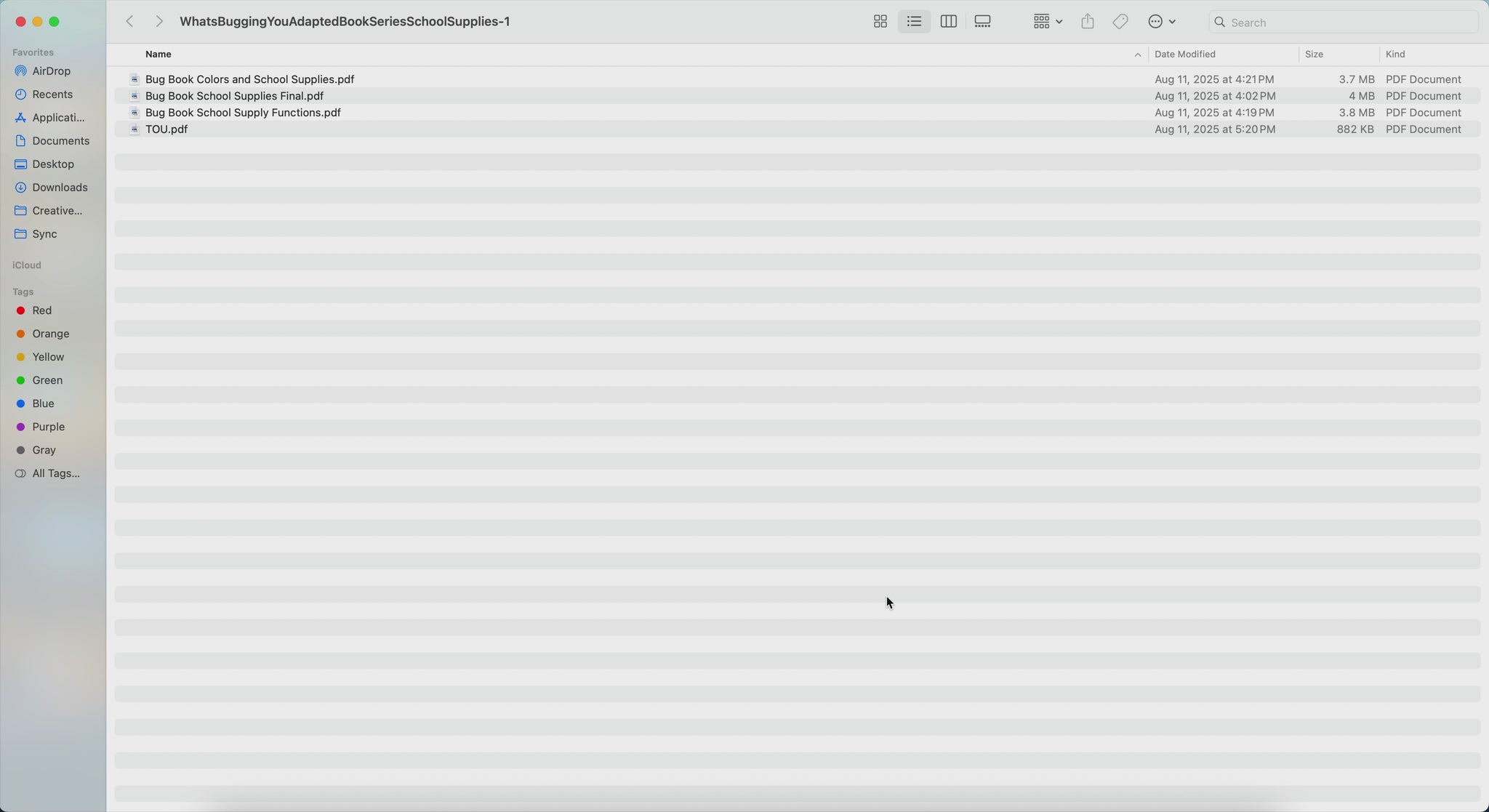The width and height of the screenshot is (1489, 812).
Task: Open the Group By dropdown
Action: coord(1047,22)
